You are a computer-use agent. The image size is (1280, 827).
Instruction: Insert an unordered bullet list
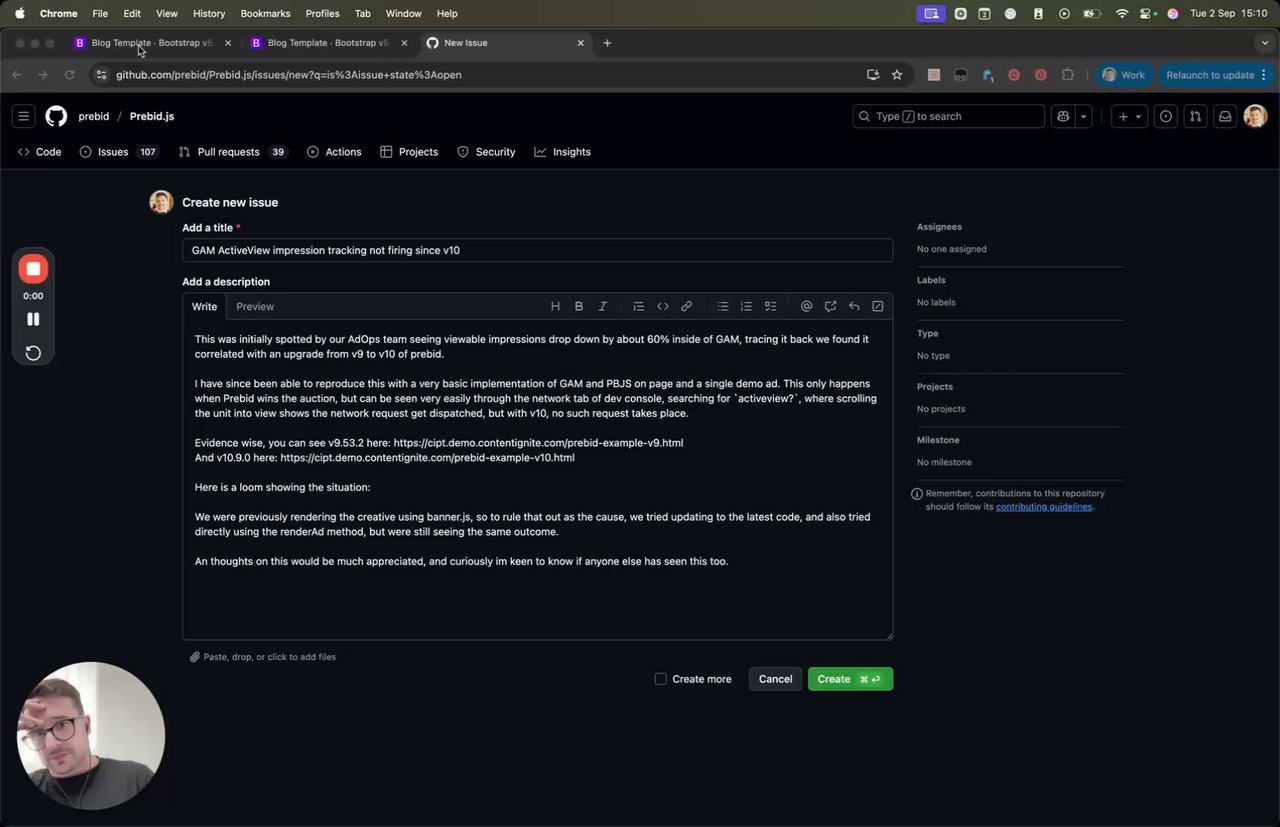723,306
